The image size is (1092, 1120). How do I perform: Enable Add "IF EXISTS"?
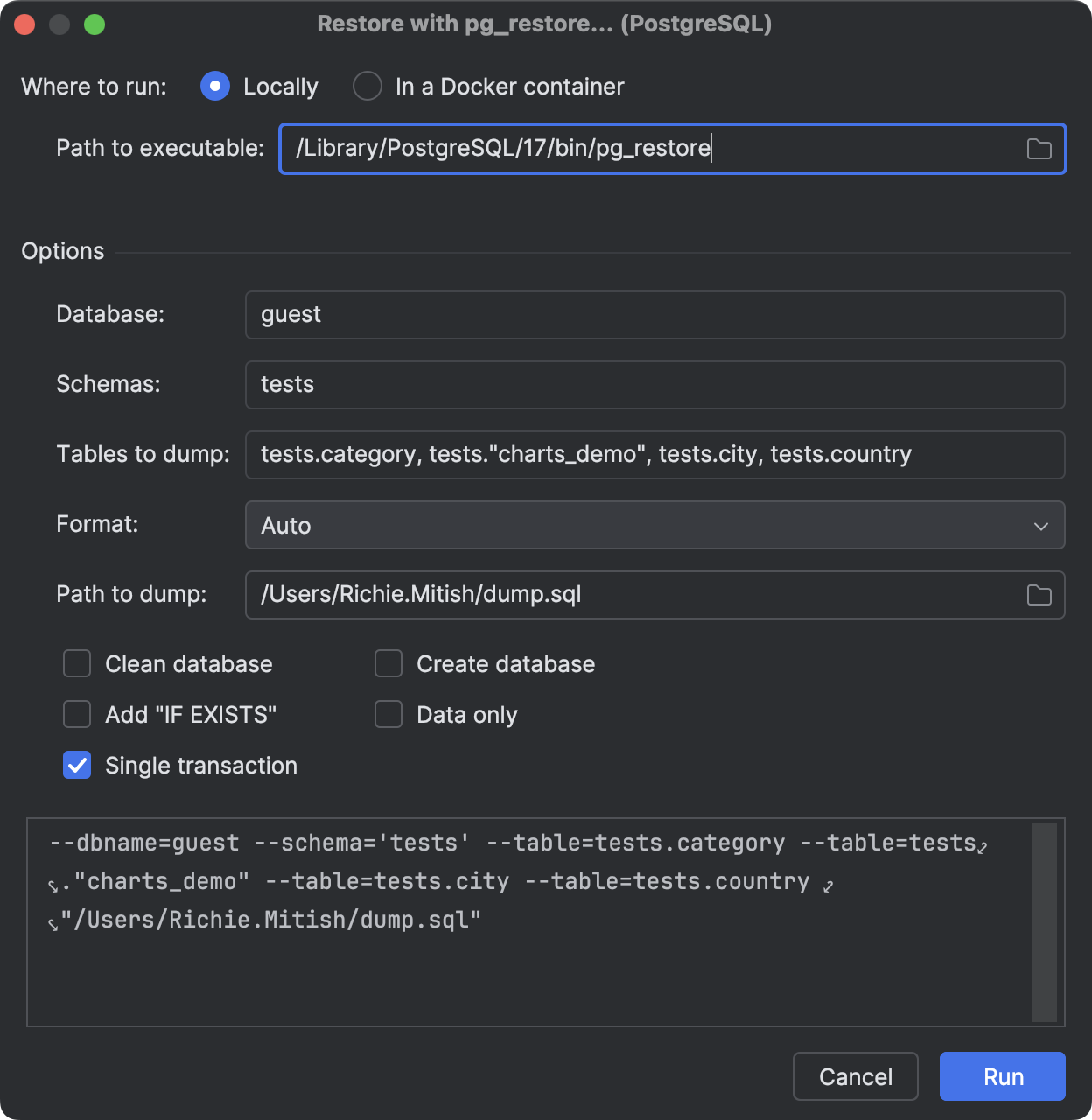tap(77, 714)
